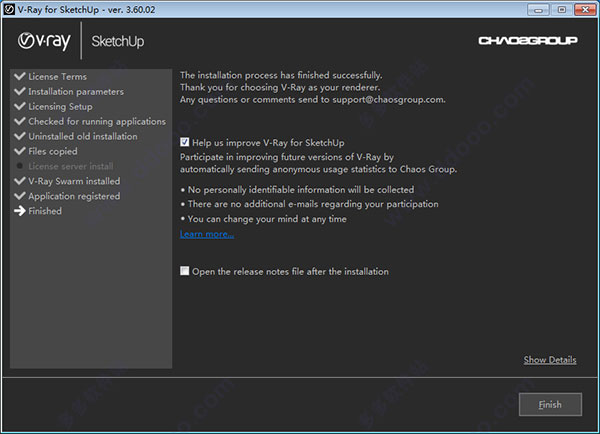
Task: Expand Show Details
Action: [x=549, y=360]
